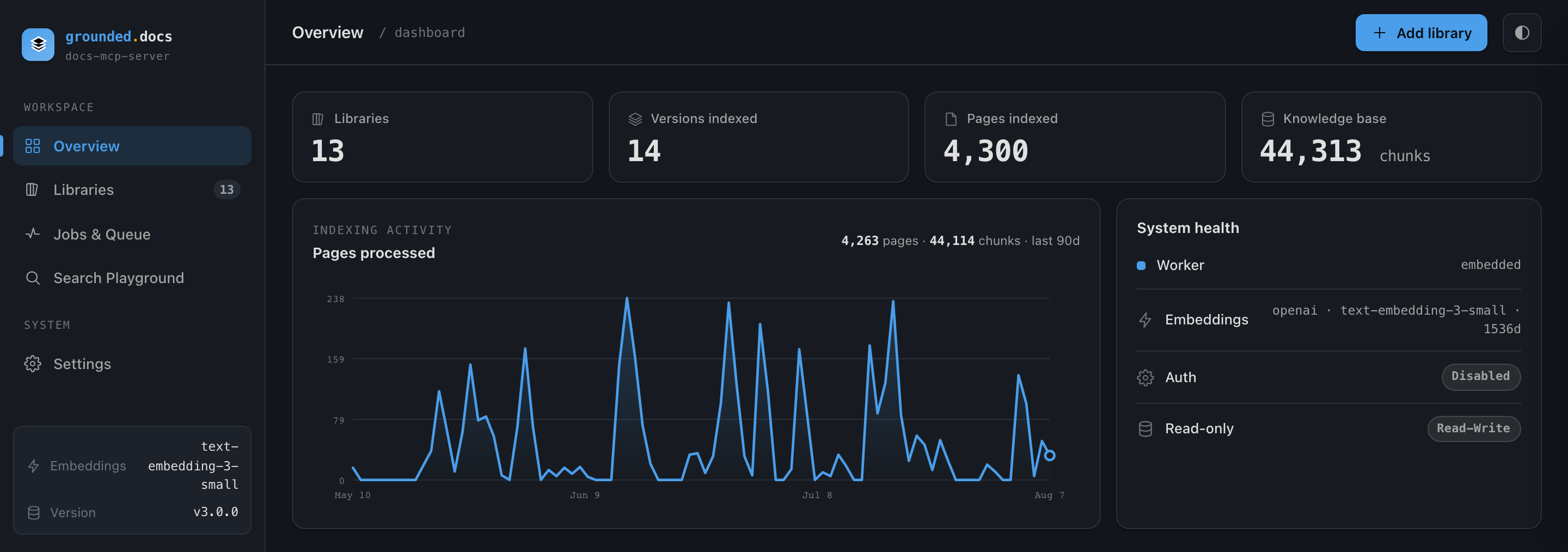1568x552 pixels.
Task: Toggle the dark/light theme button
Action: coord(1522,33)
